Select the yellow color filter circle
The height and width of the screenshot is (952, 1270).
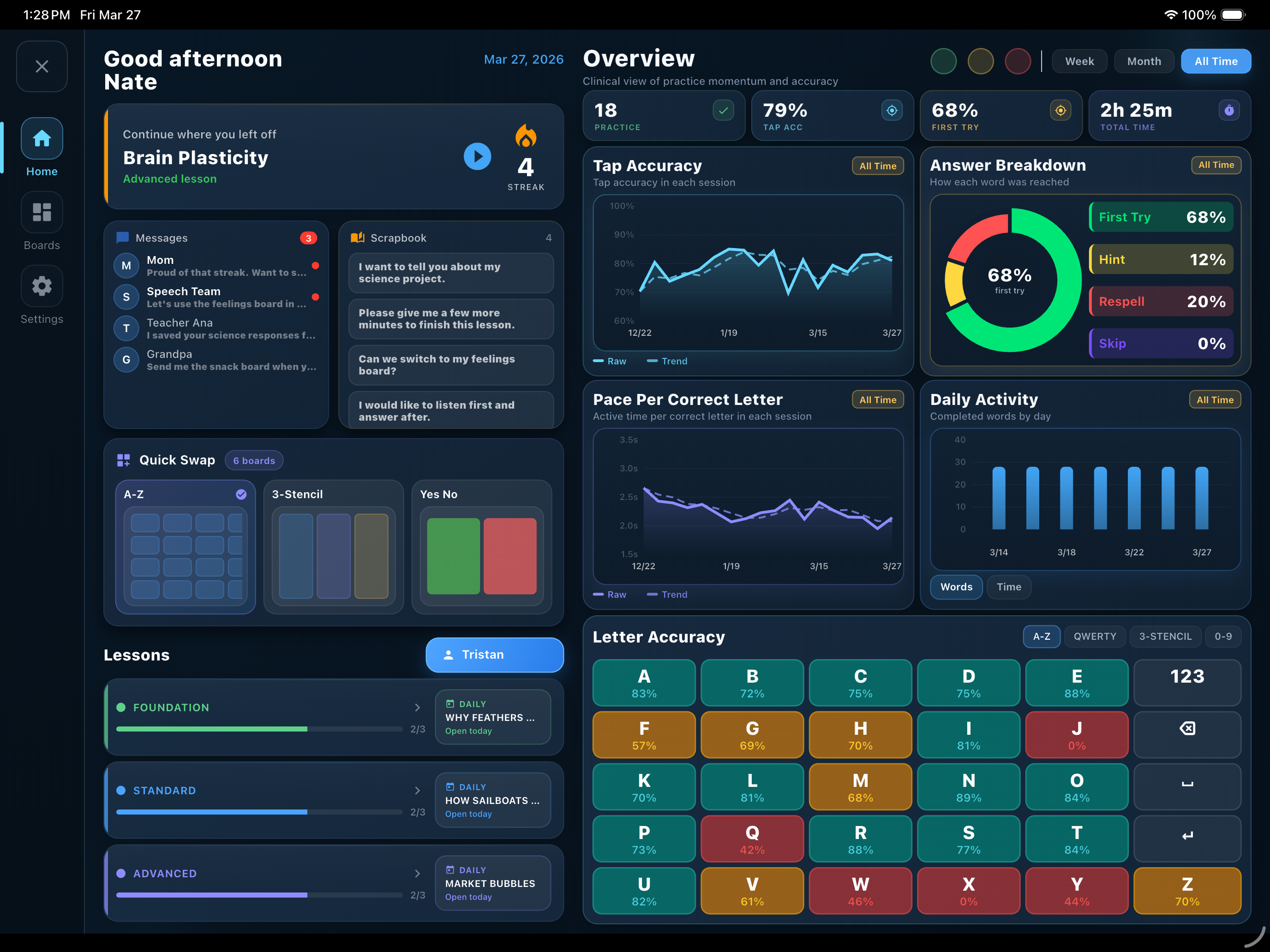tap(981, 61)
